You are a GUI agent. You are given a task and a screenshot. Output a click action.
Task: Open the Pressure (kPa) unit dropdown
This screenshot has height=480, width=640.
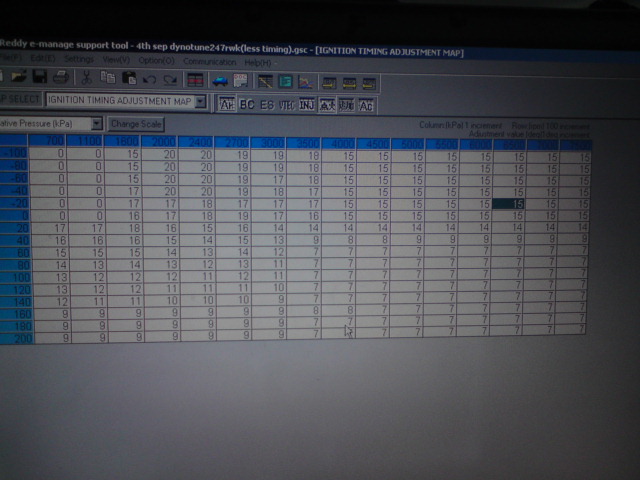97,123
